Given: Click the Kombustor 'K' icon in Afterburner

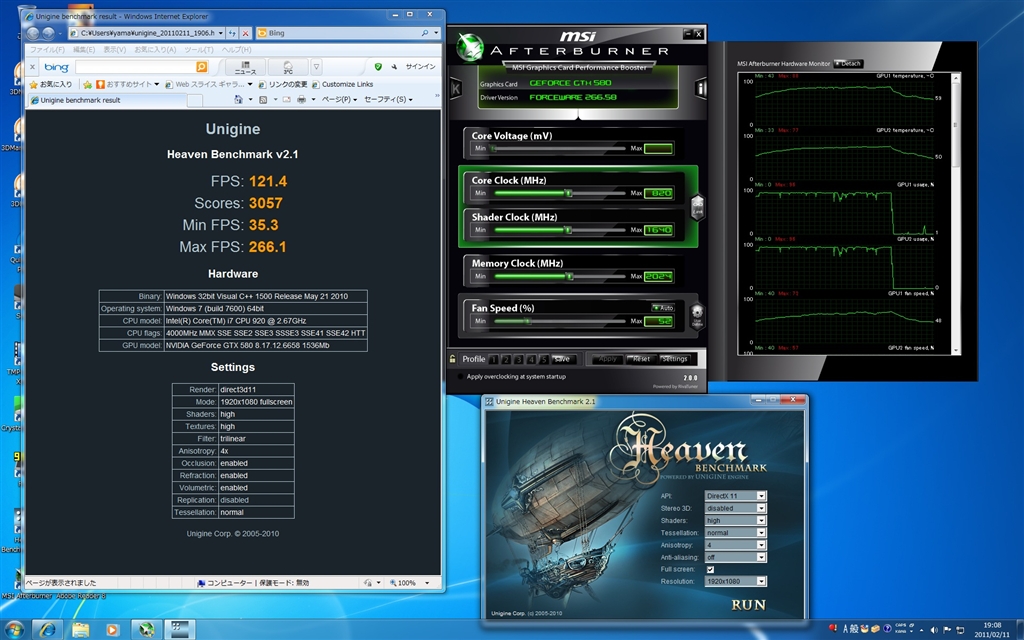Looking at the screenshot, I should (x=456, y=89).
